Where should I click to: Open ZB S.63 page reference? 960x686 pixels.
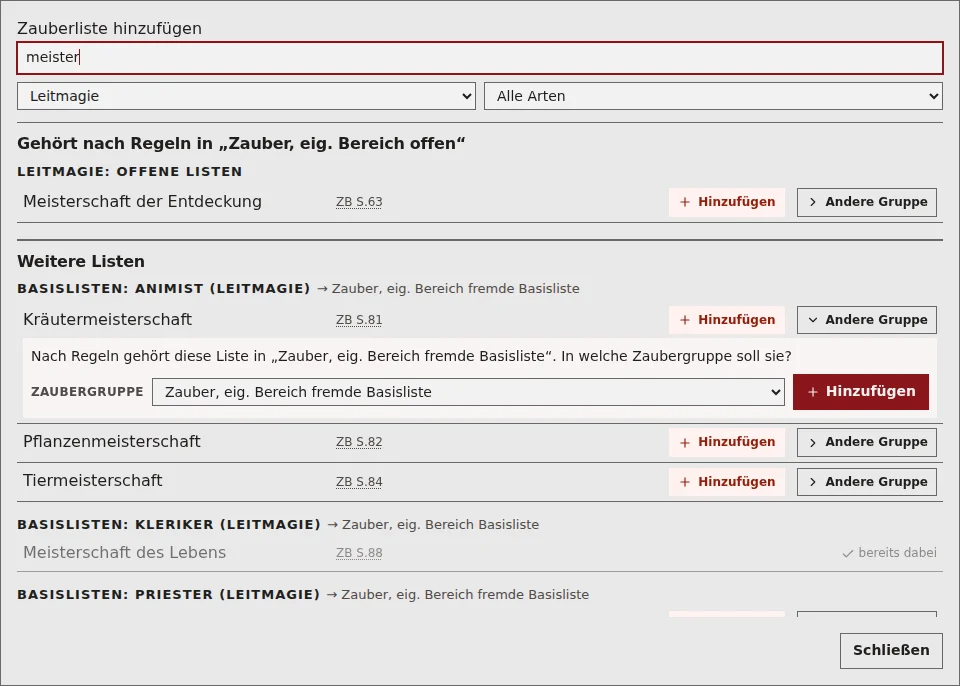(359, 202)
